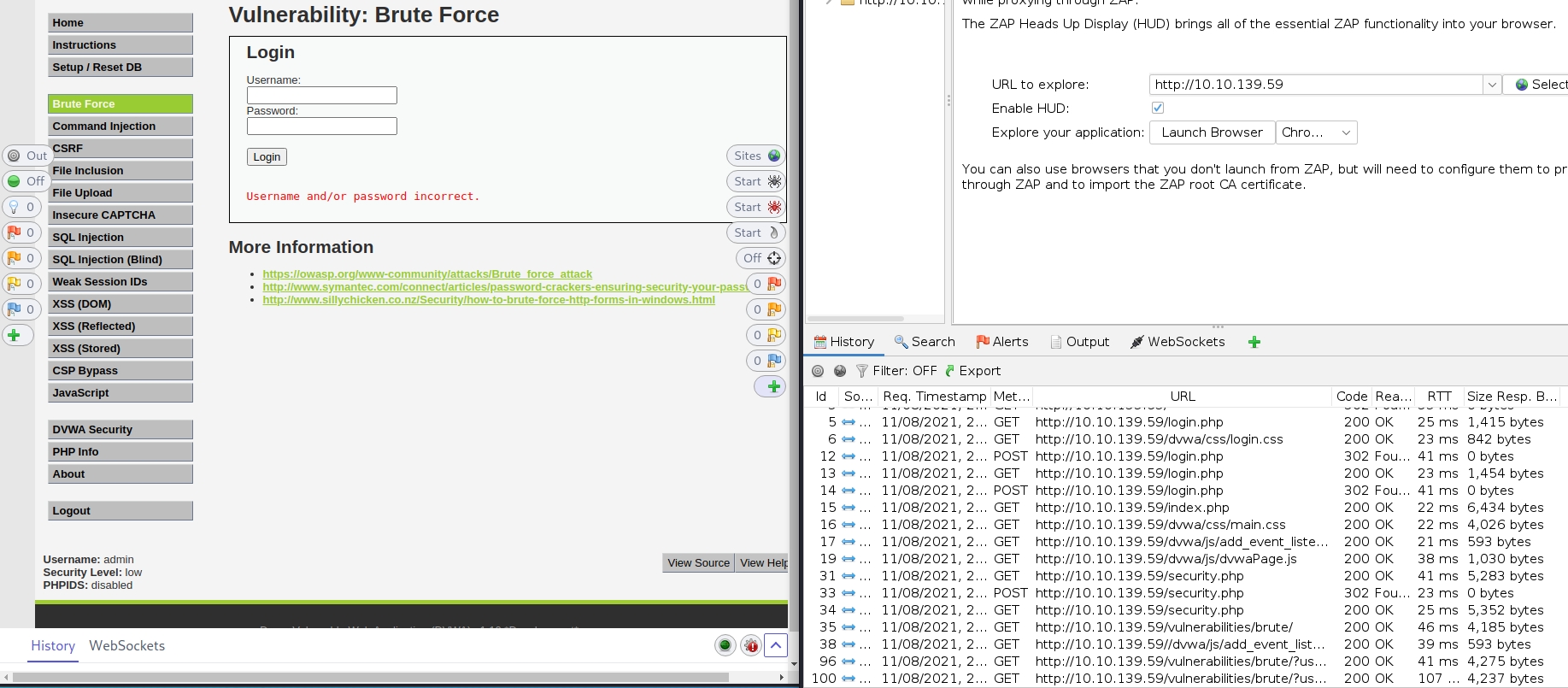
Task: Open the WebSockets tab in HUD drawer
Action: click(x=126, y=646)
